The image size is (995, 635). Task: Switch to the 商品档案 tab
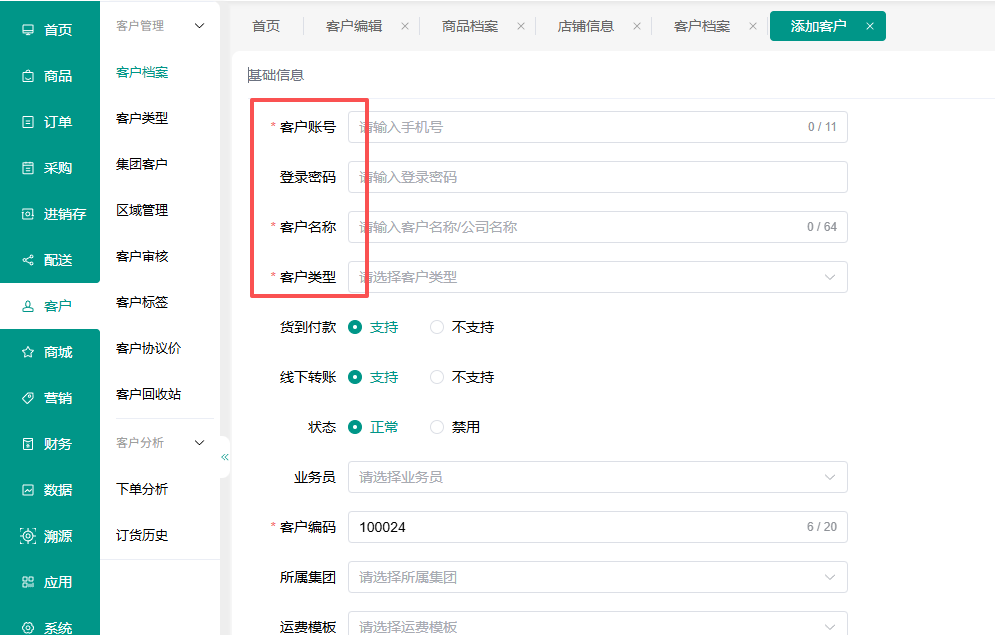click(x=470, y=26)
